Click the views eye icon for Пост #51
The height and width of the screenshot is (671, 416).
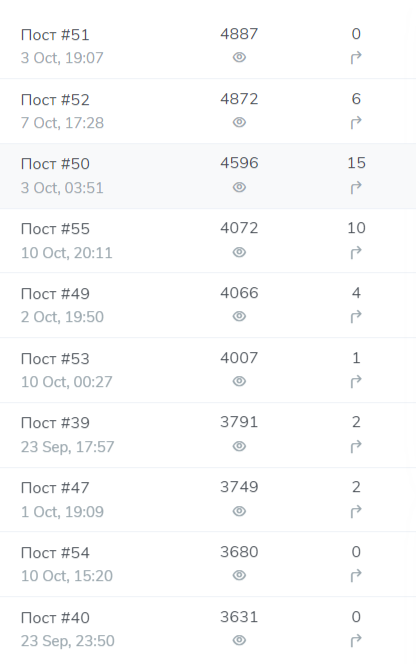click(239, 57)
